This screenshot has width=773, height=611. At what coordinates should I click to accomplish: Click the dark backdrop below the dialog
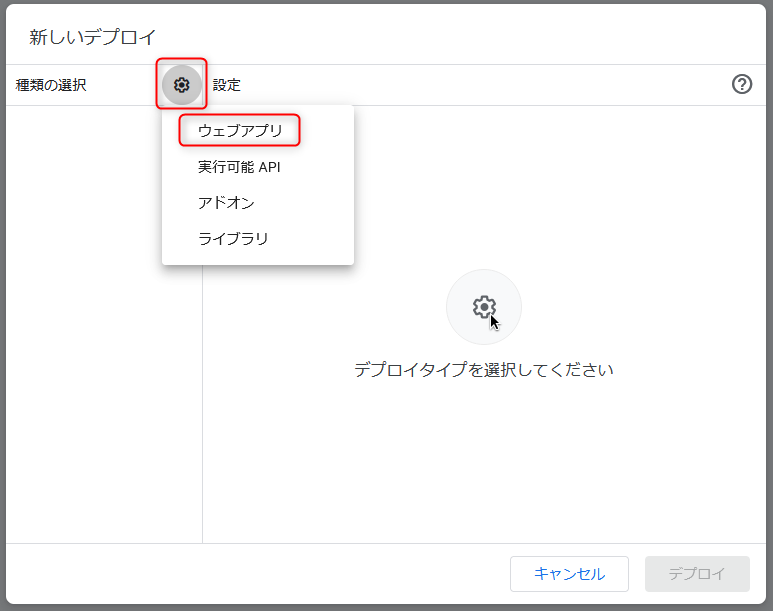386,607
